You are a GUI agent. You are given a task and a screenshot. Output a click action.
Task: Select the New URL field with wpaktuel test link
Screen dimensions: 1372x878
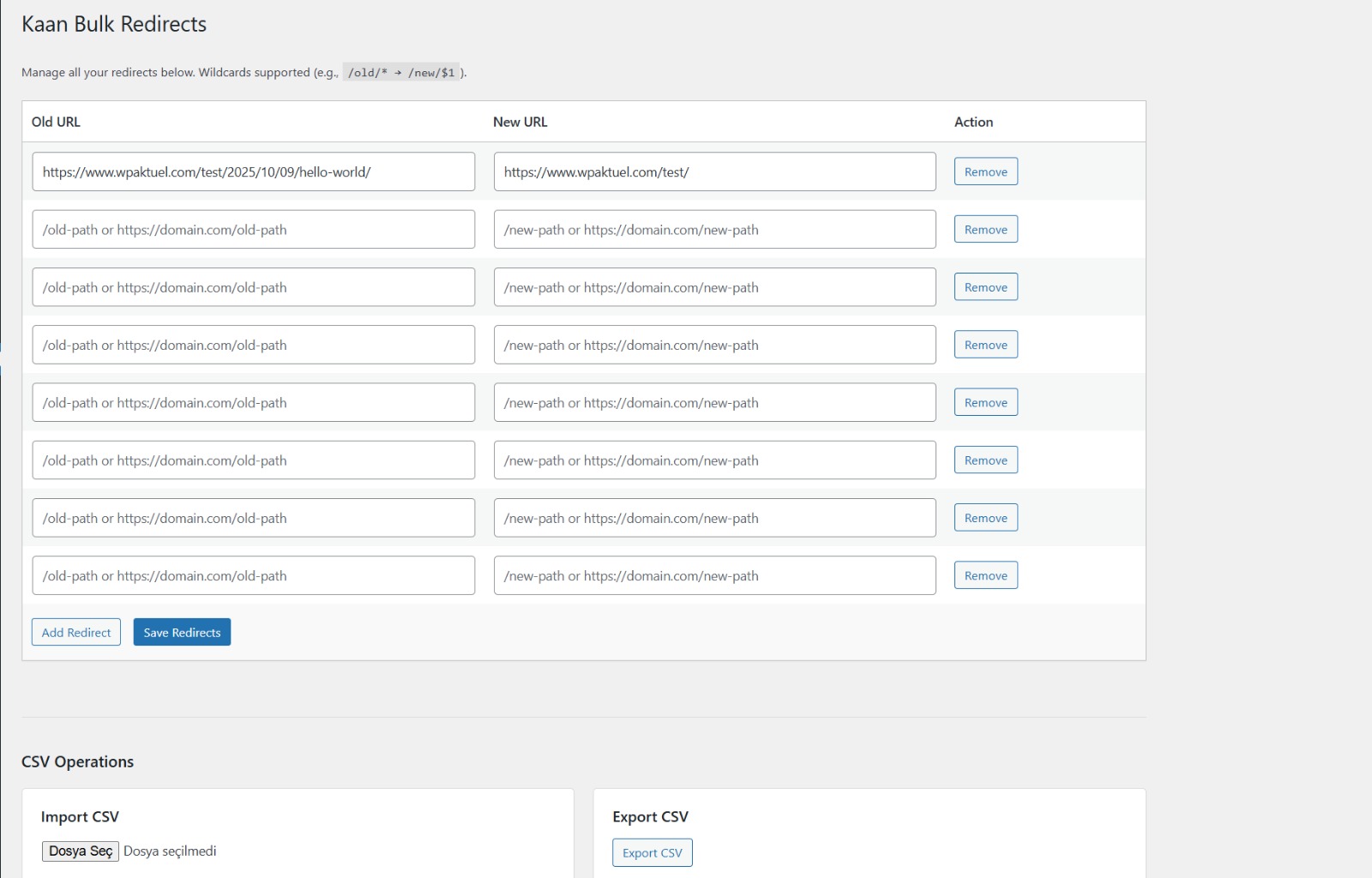[x=713, y=171]
